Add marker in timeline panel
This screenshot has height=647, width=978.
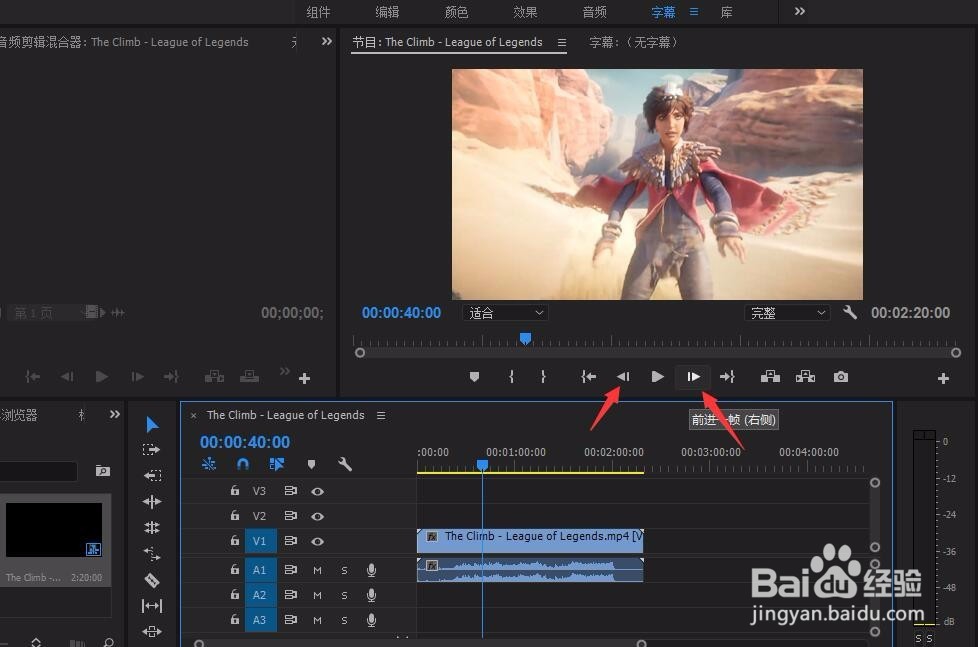311,464
